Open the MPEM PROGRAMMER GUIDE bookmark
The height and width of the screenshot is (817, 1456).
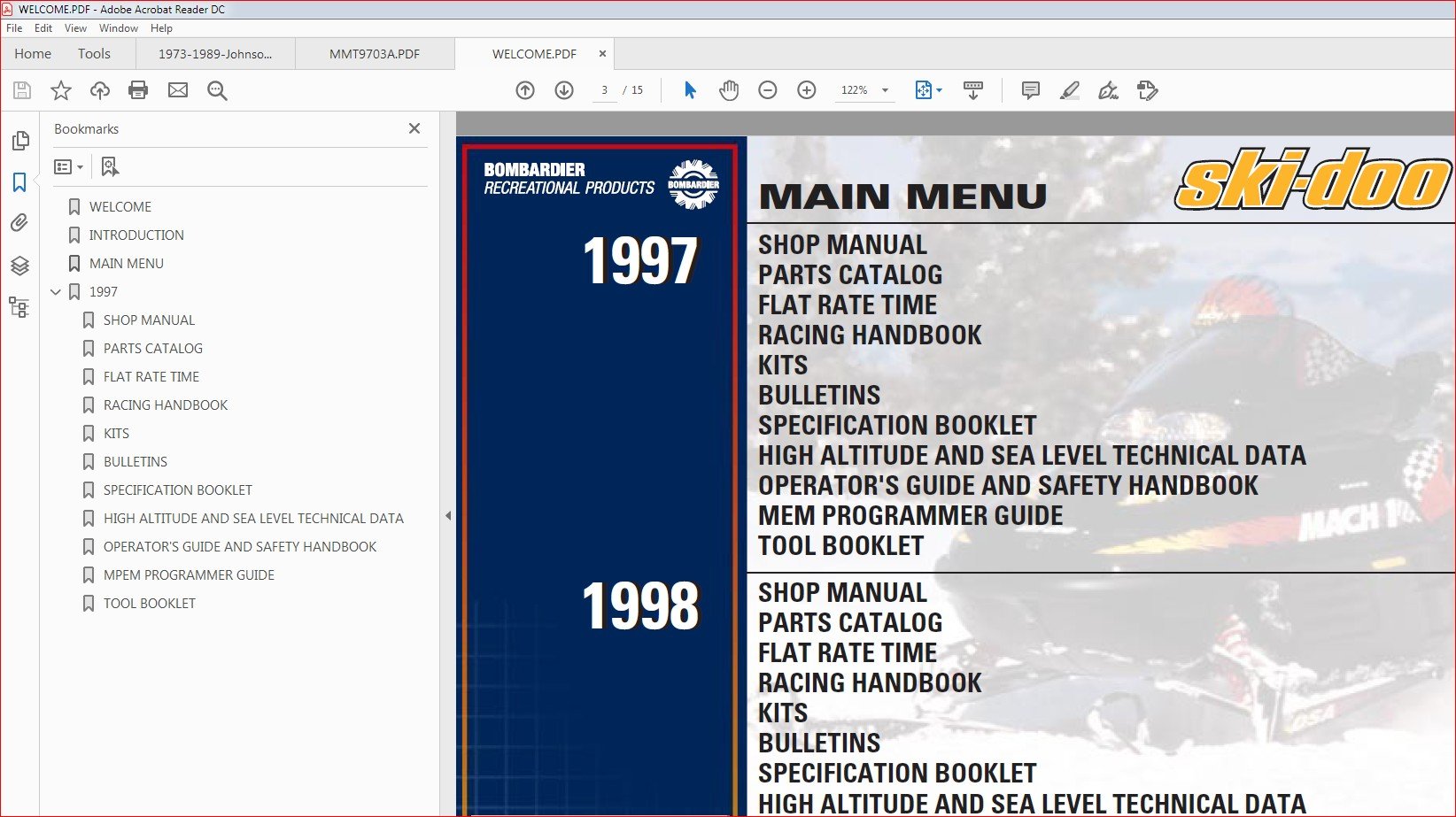pos(189,575)
